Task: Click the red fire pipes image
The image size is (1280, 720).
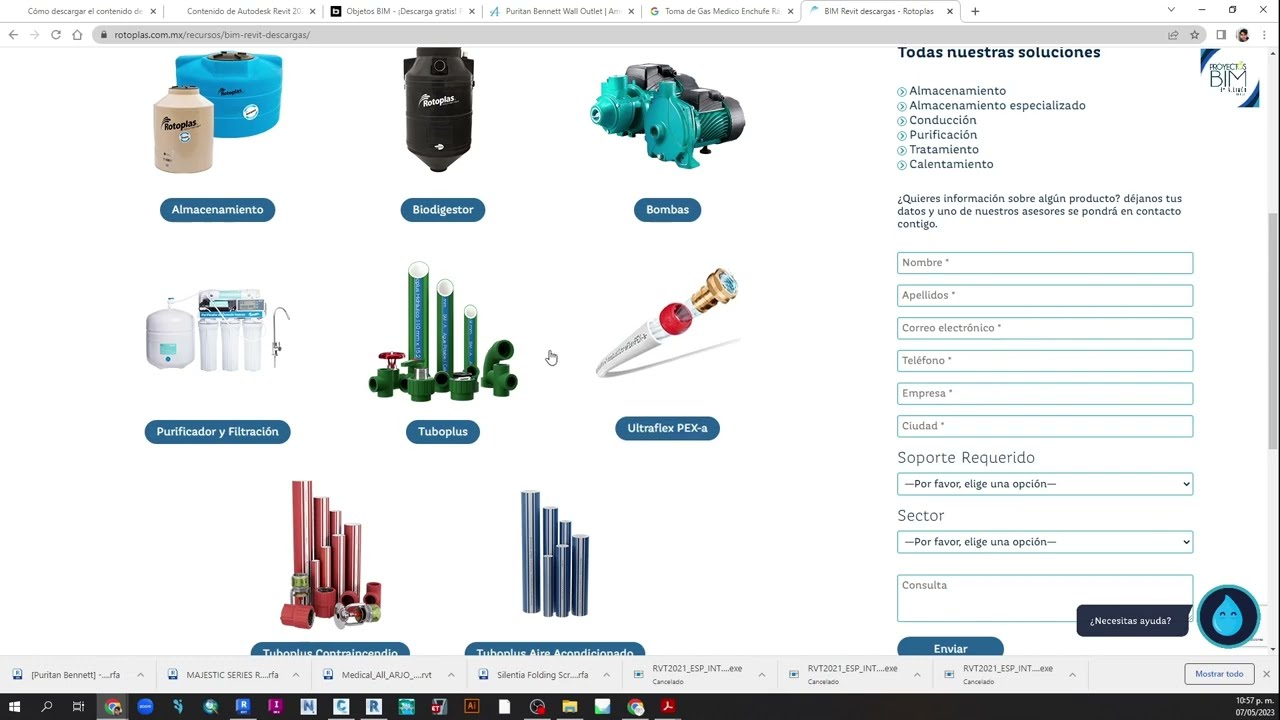Action: [330, 554]
